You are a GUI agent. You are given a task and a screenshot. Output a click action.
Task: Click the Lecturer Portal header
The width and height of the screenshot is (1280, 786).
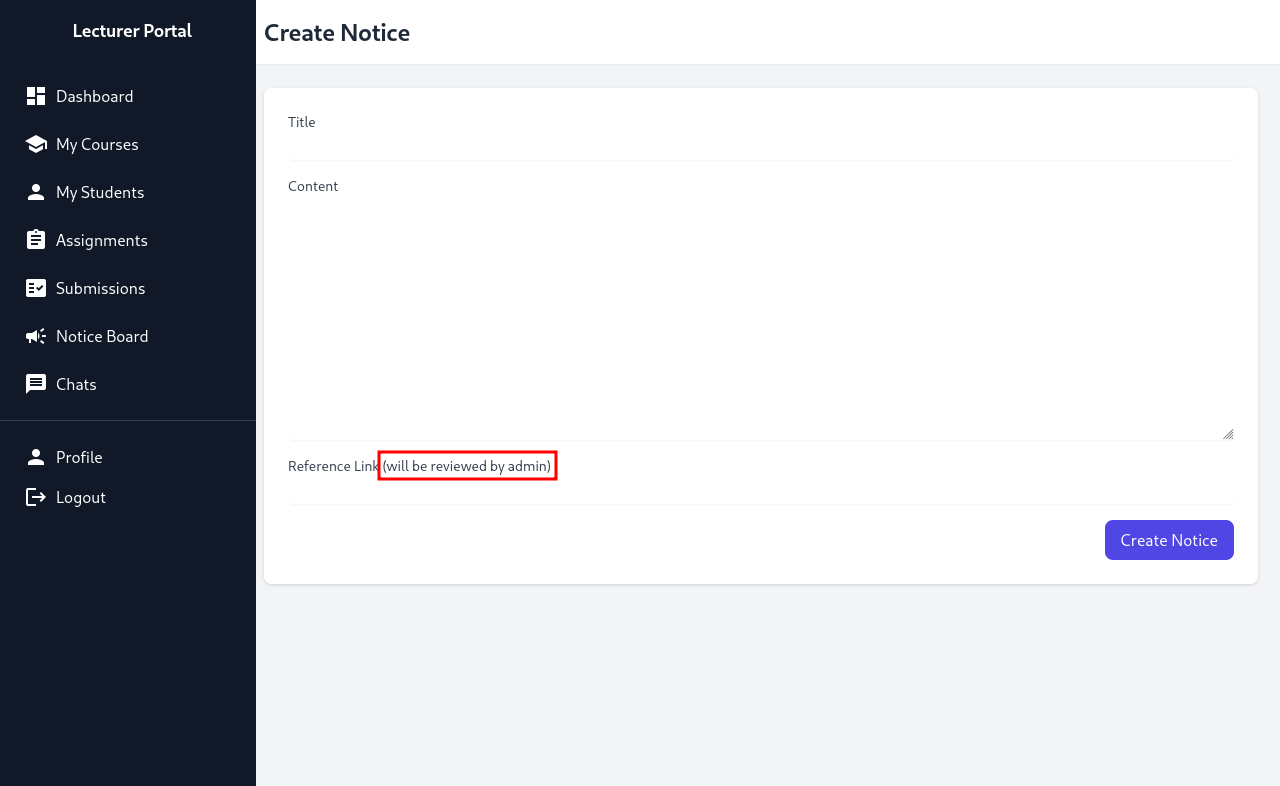pos(132,31)
